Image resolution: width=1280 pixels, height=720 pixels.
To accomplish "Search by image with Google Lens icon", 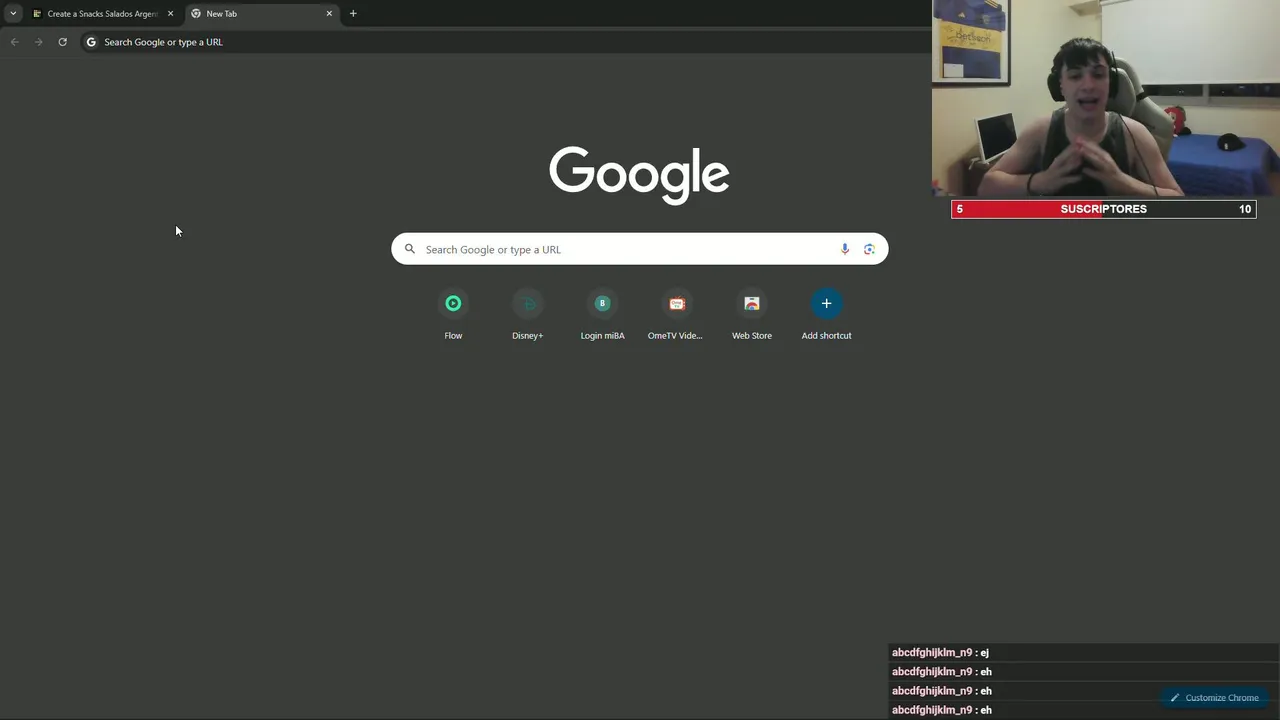I will [x=869, y=249].
